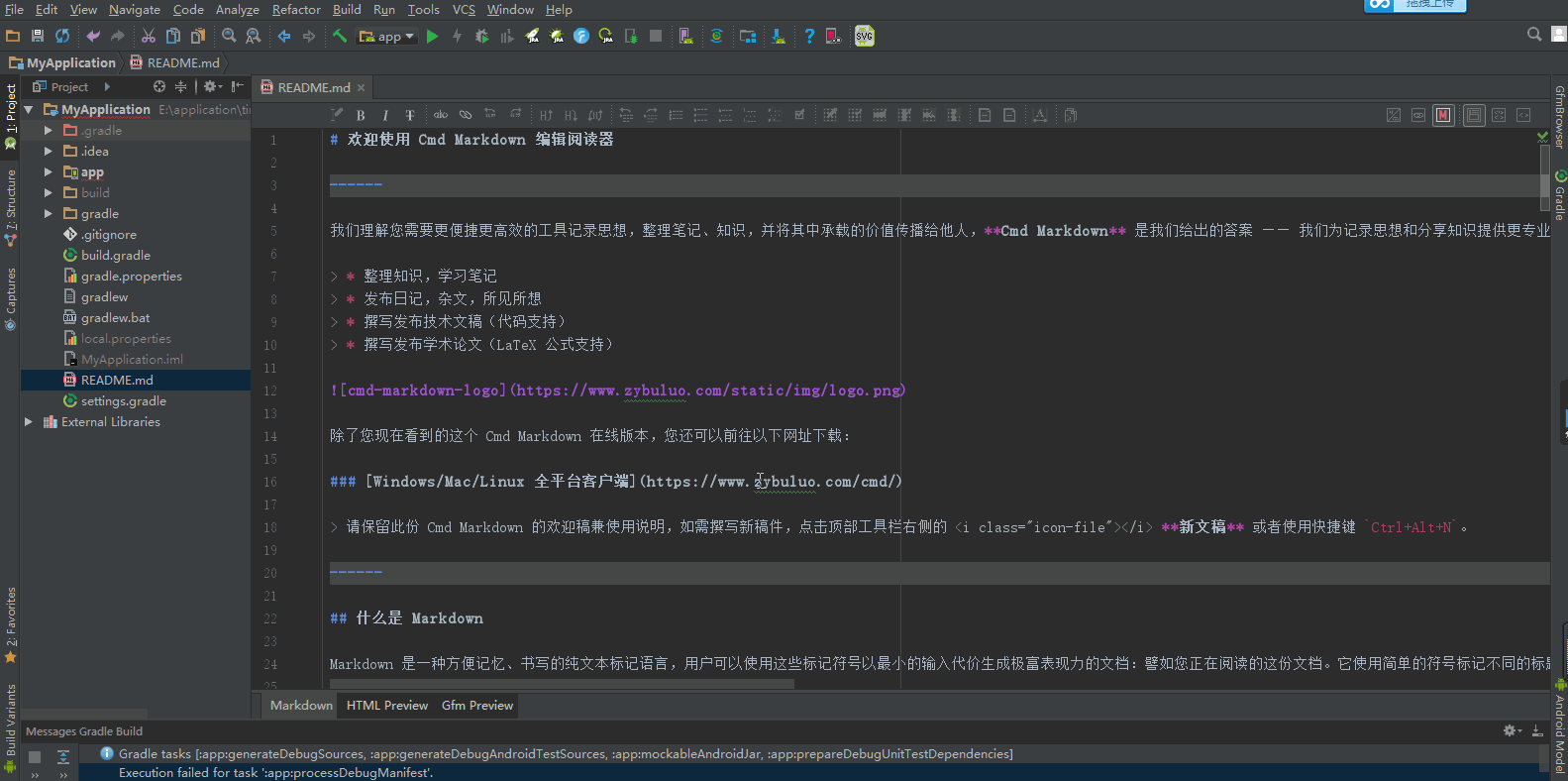
Task: Toggle the link icon button at toolbar right
Action: [x=1418, y=115]
